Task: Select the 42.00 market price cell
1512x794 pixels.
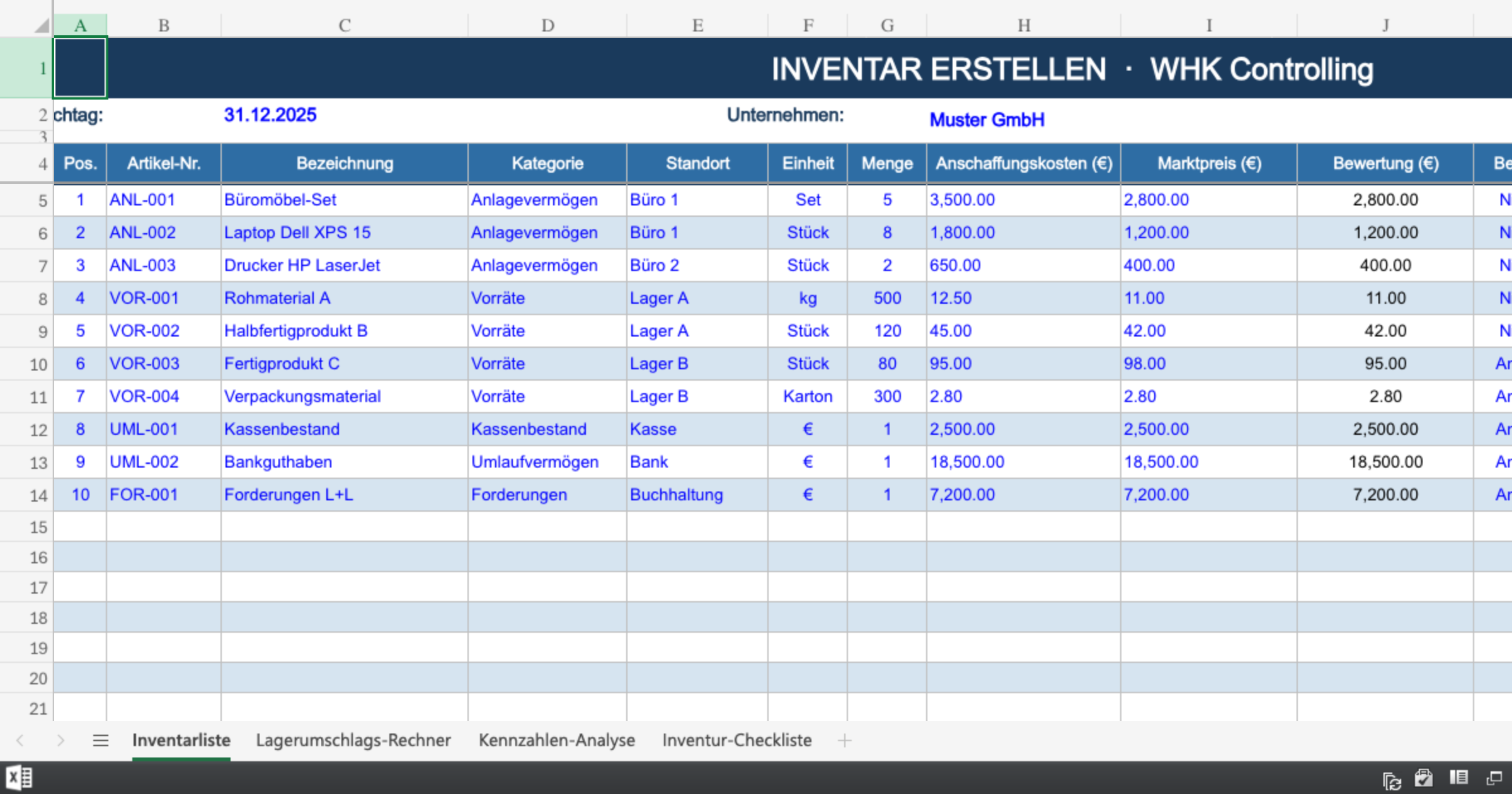Action: click(1209, 331)
